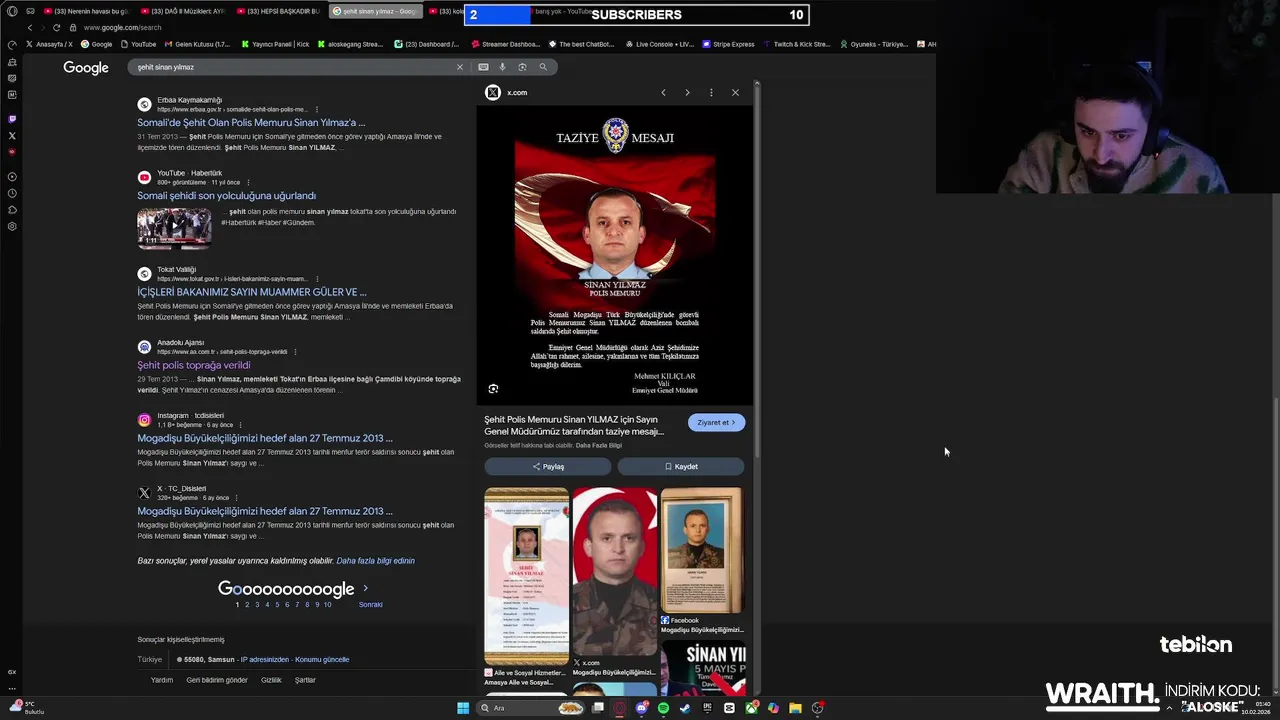Click the Kaydet save button
The width and height of the screenshot is (1280, 720).
point(681,466)
